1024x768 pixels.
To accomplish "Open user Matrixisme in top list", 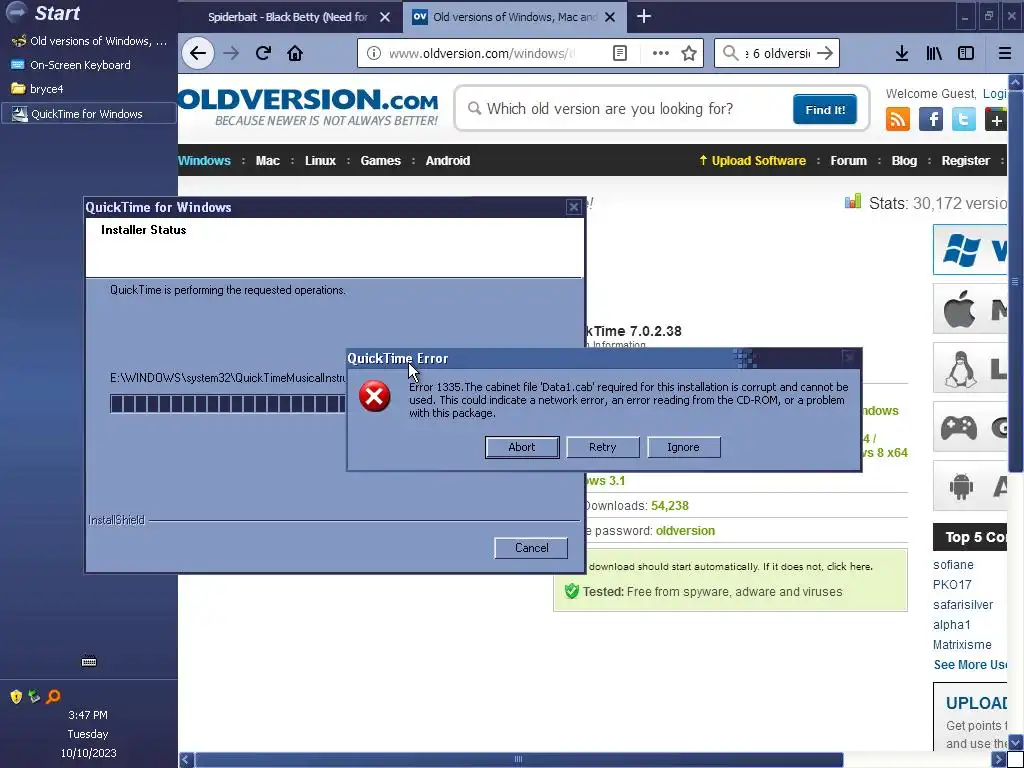I will 961,645.
